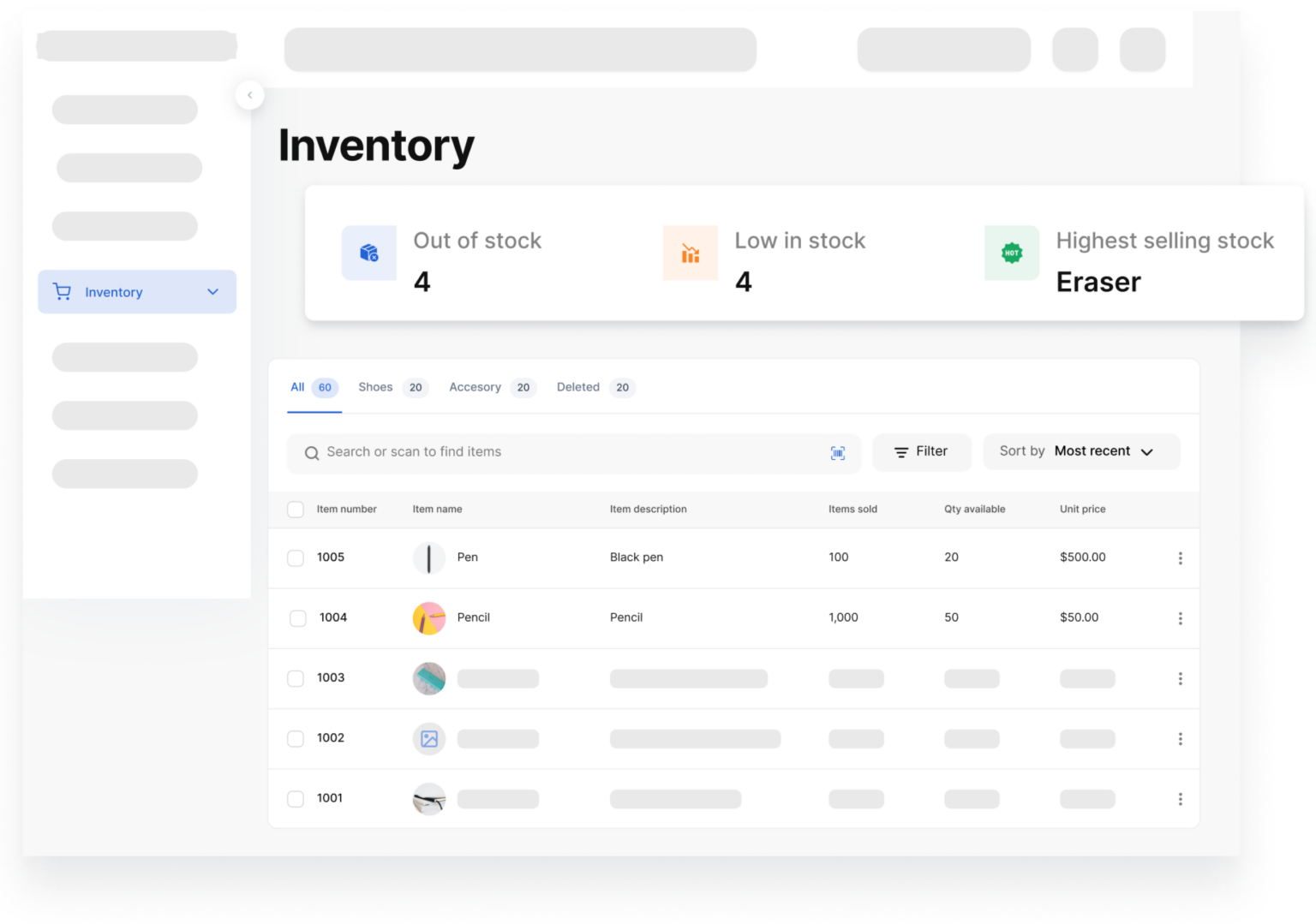Collapse the sidebar using the arrow button
Image resolution: width=1316 pixels, height=924 pixels.
[249, 95]
